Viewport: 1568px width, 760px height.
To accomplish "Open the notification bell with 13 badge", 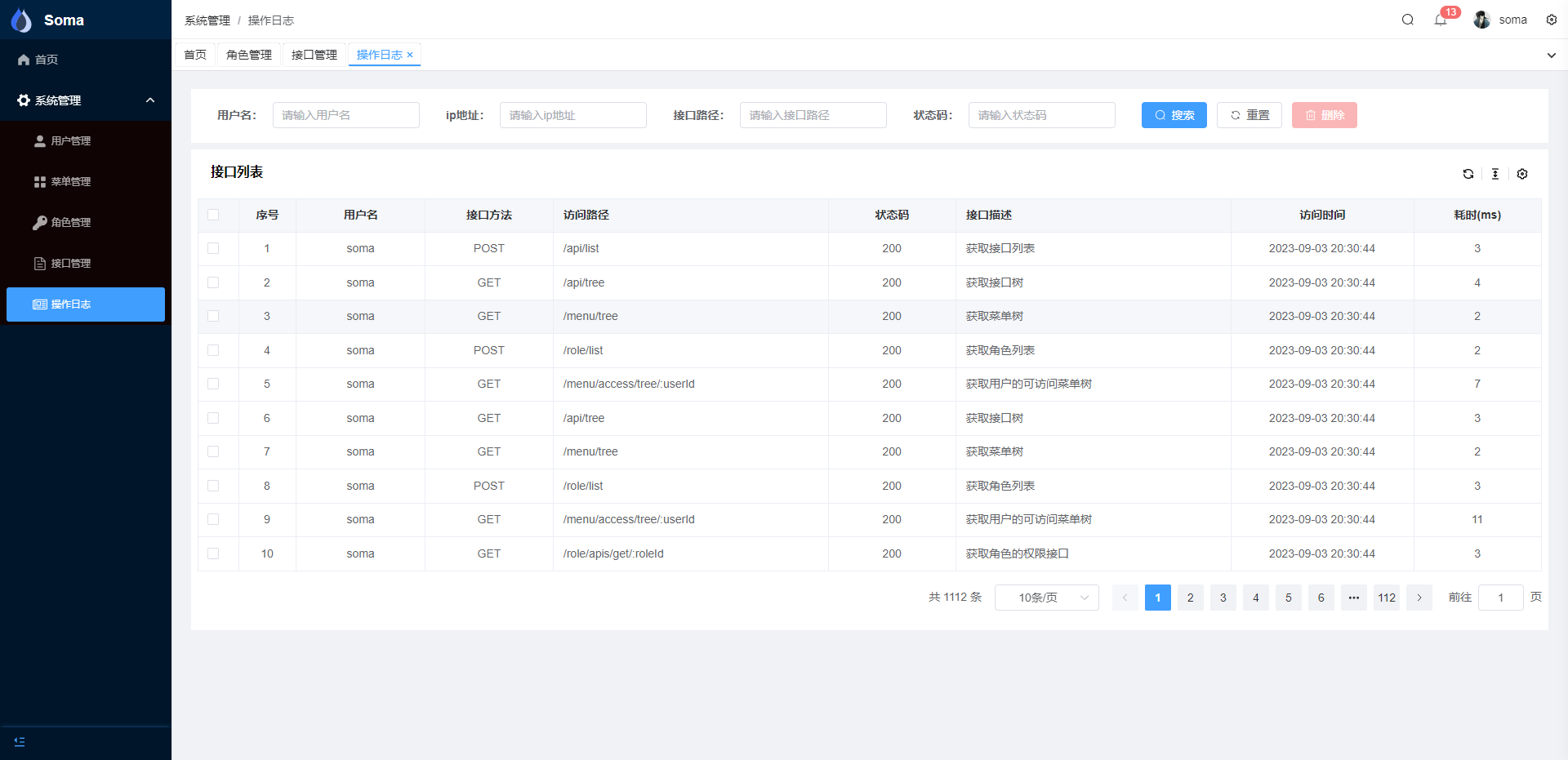I will (x=1441, y=20).
